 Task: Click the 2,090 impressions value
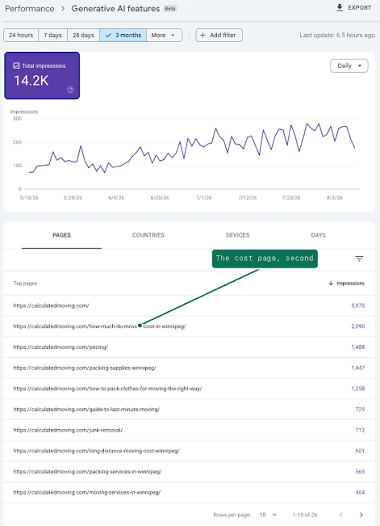coord(358,326)
